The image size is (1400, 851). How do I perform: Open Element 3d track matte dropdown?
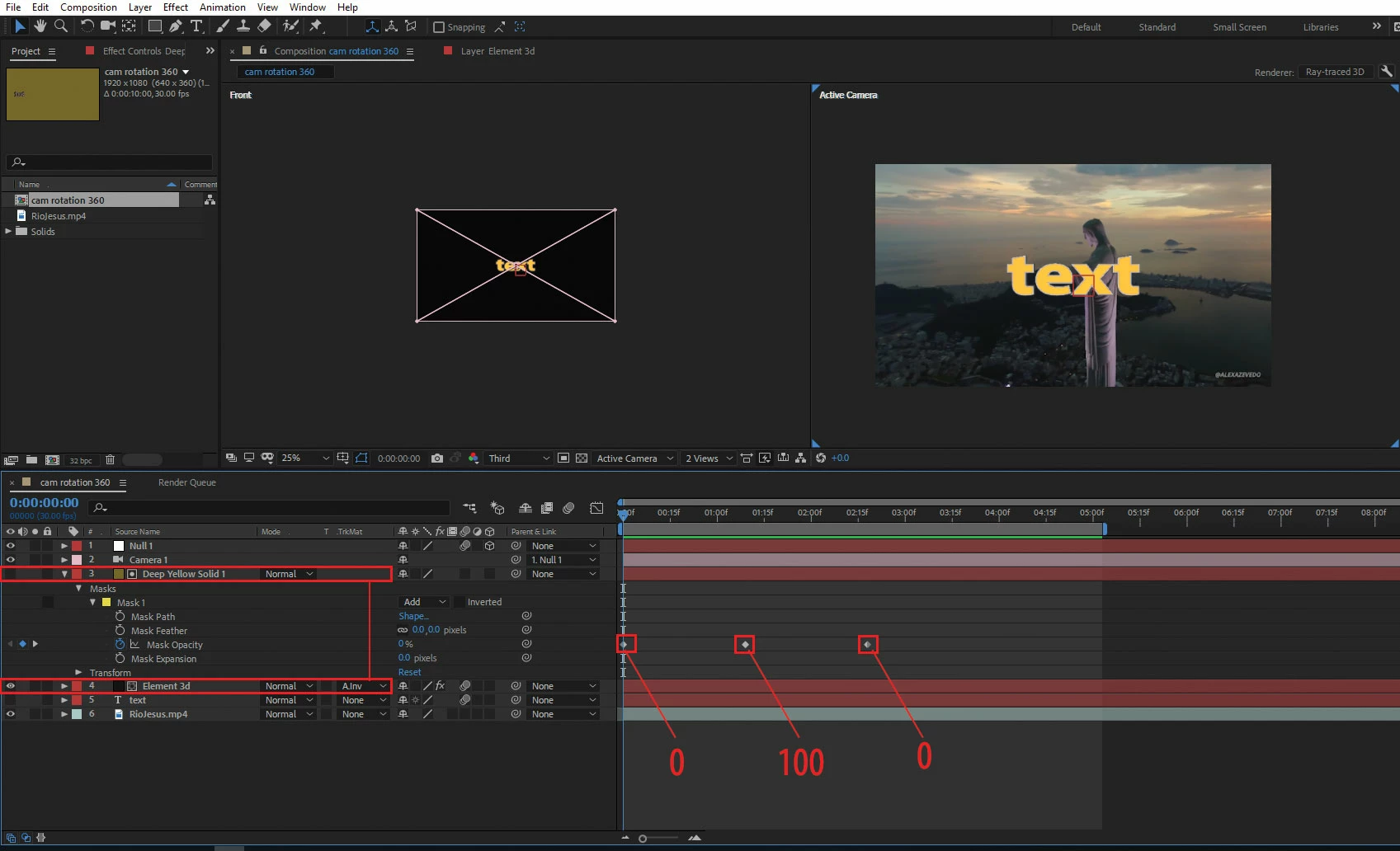[364, 686]
